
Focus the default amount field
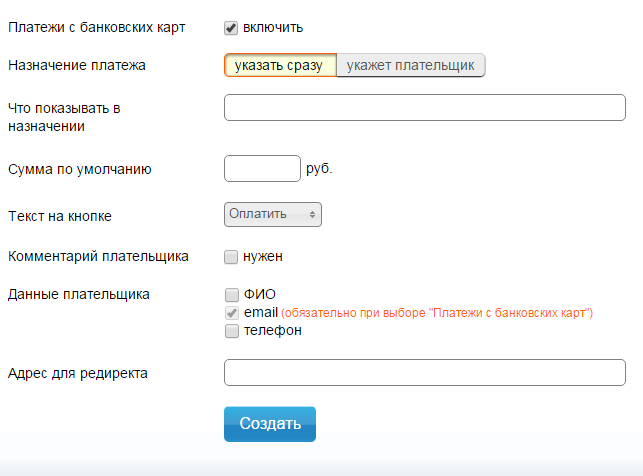(x=262, y=169)
